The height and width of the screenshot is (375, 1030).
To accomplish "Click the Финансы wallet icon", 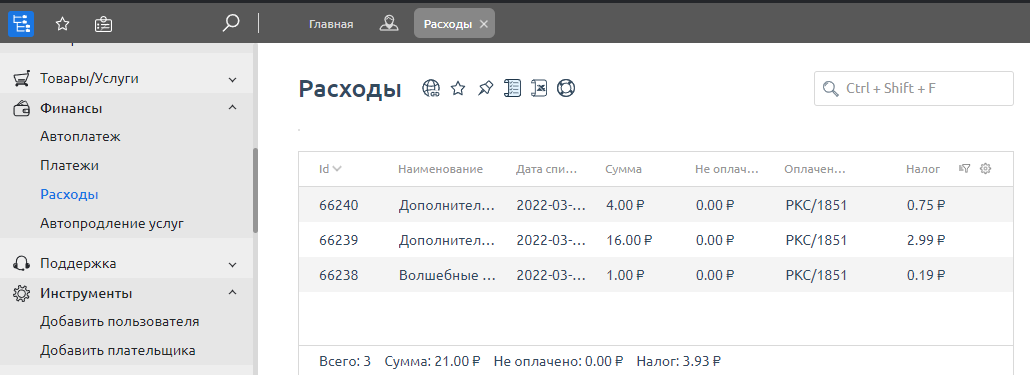I will point(22,108).
